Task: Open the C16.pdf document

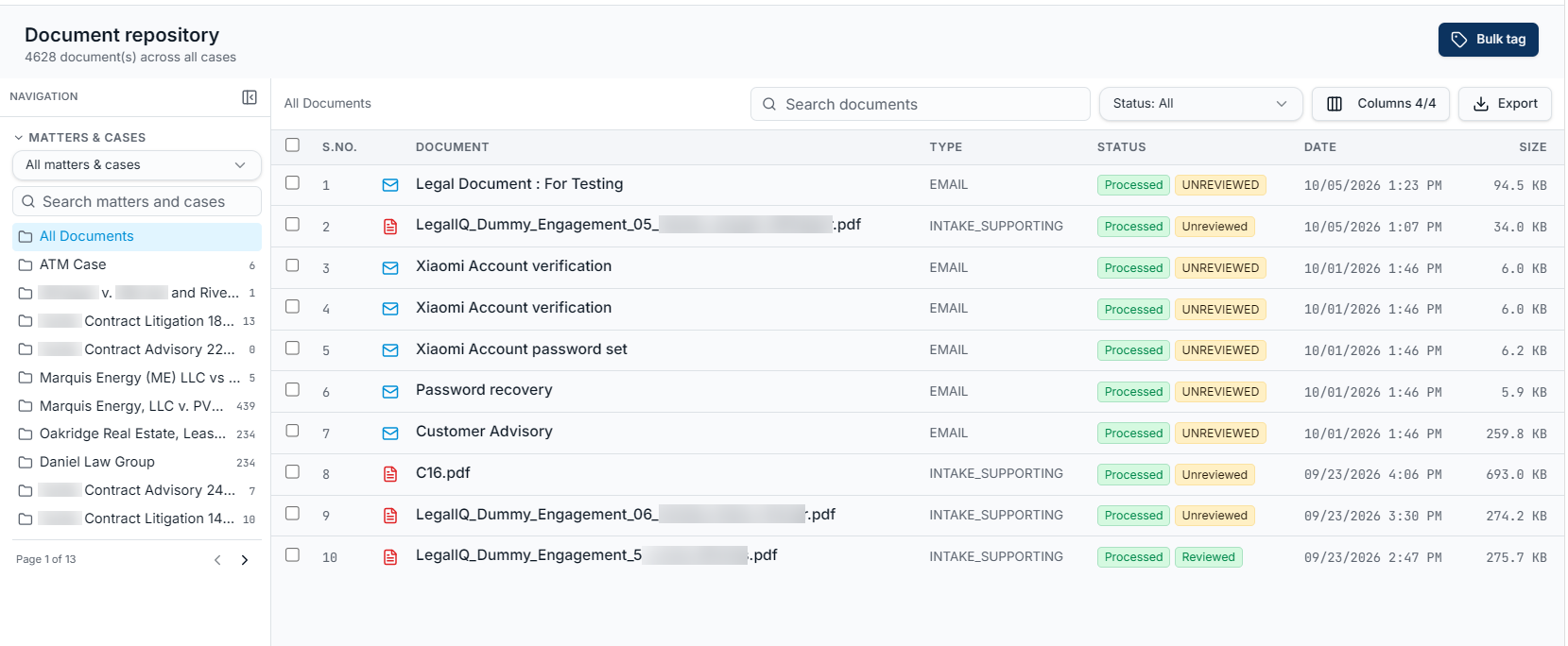Action: 442,473
